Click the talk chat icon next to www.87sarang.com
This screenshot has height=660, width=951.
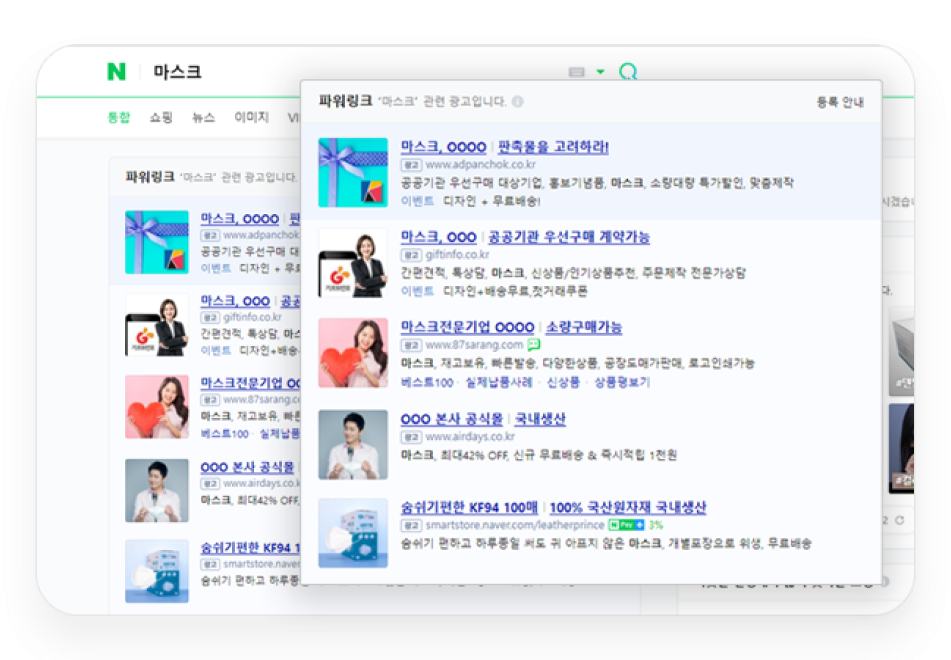click(x=533, y=345)
